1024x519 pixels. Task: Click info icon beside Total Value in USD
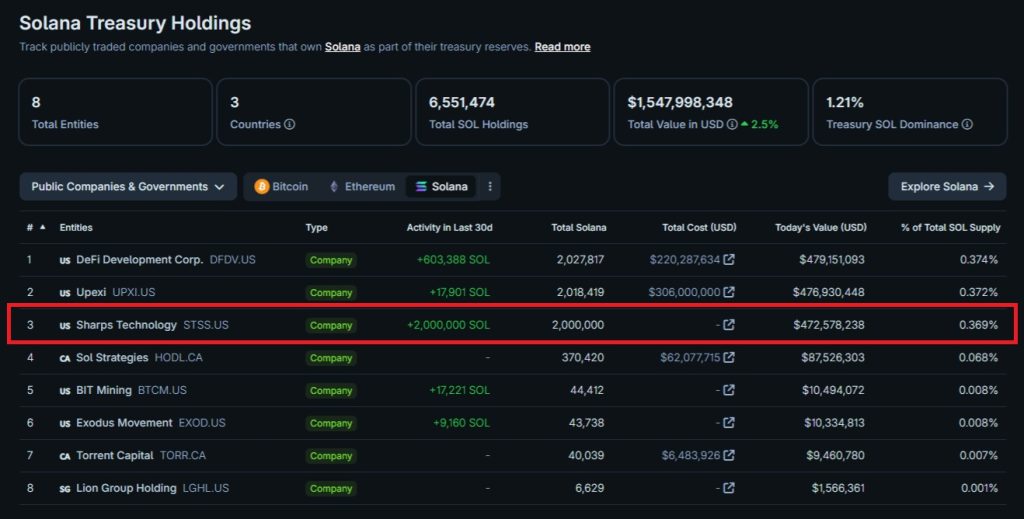coord(731,125)
